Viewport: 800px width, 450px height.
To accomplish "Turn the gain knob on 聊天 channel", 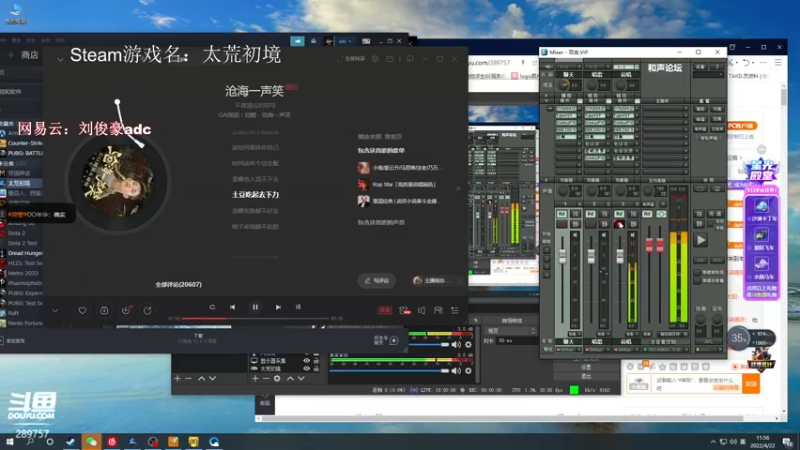I will [x=564, y=85].
